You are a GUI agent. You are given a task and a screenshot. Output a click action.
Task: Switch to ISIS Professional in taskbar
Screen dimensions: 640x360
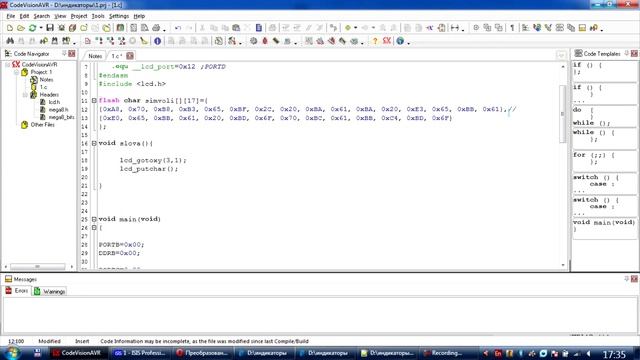coord(140,353)
